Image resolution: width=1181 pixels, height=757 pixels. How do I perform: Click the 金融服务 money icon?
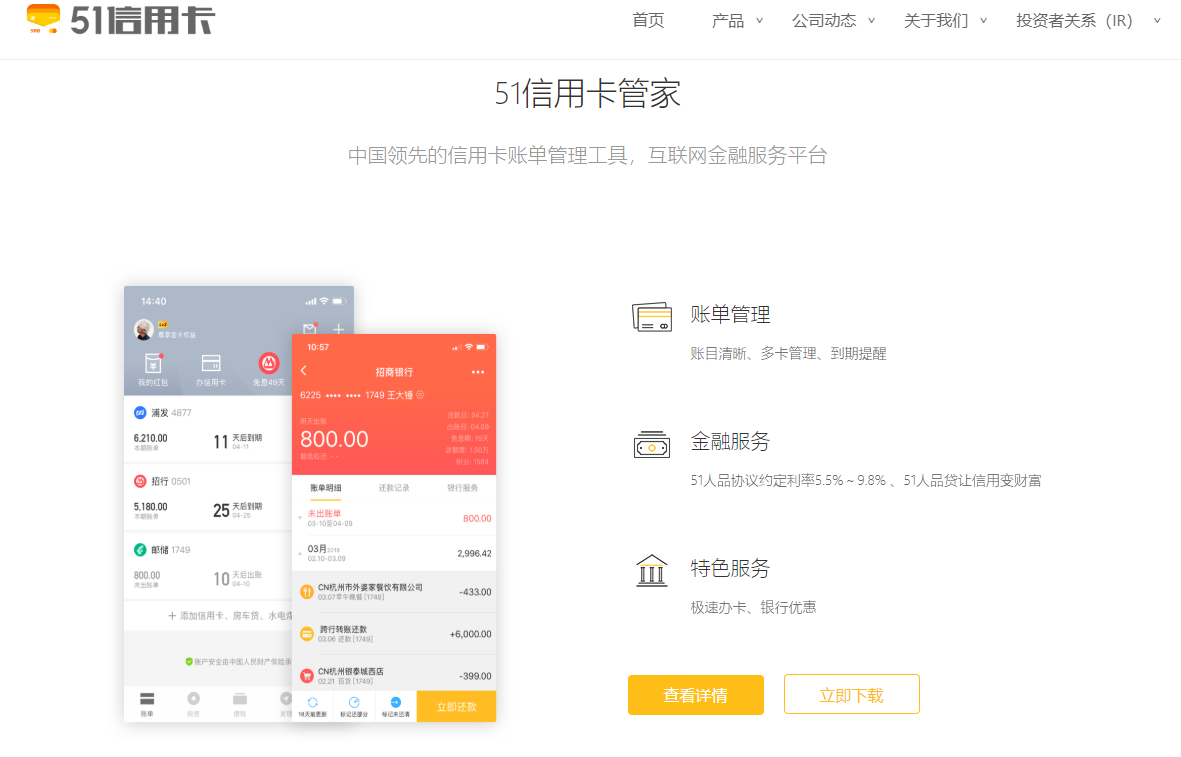652,444
